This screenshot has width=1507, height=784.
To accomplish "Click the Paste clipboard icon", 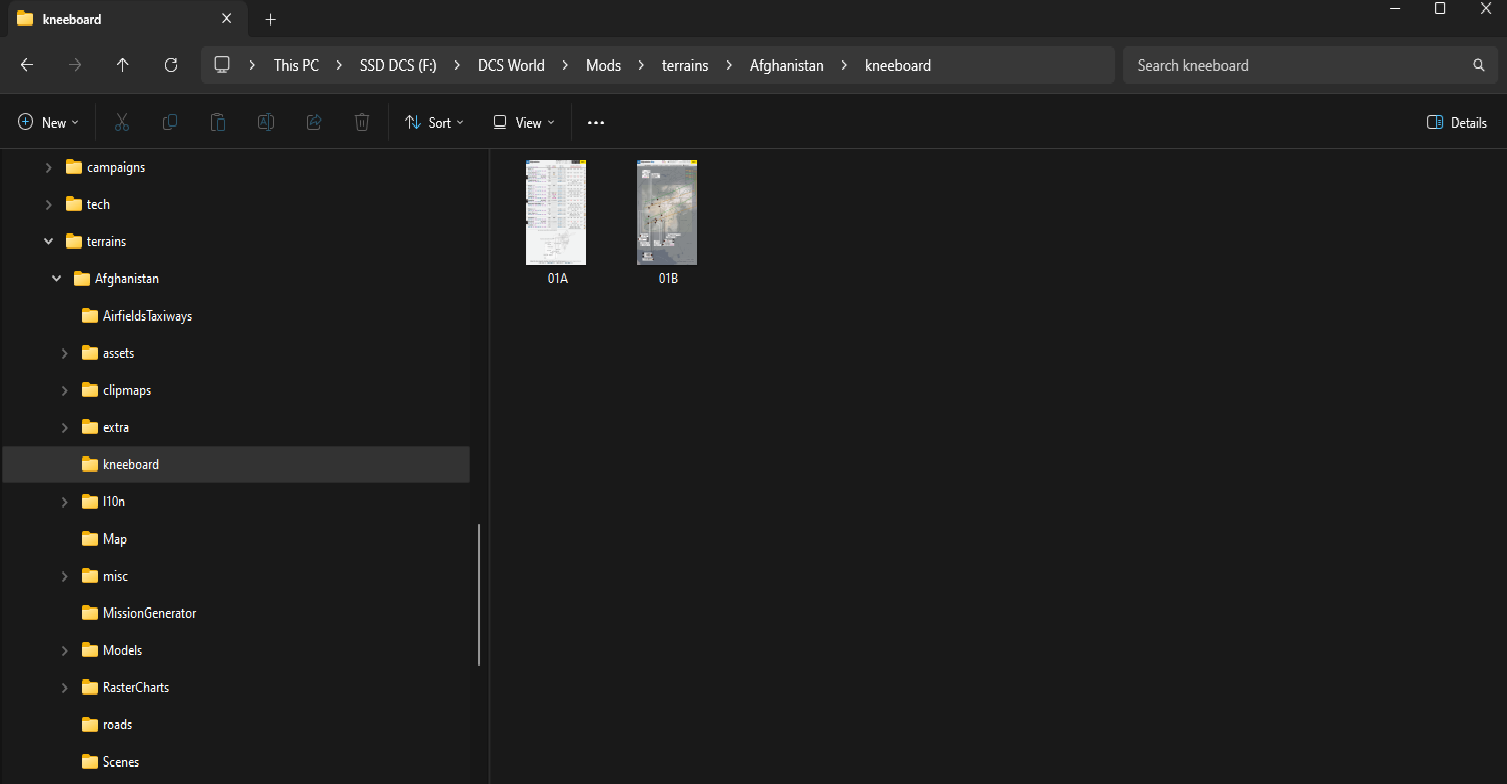I will point(218,122).
